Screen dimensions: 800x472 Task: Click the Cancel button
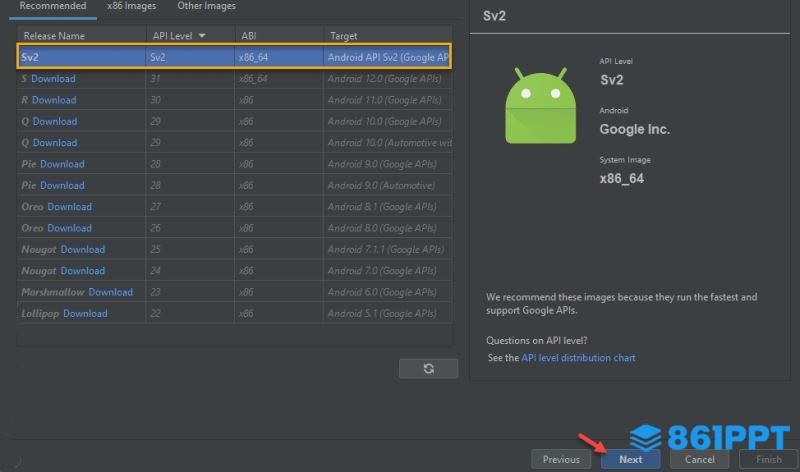coord(699,459)
